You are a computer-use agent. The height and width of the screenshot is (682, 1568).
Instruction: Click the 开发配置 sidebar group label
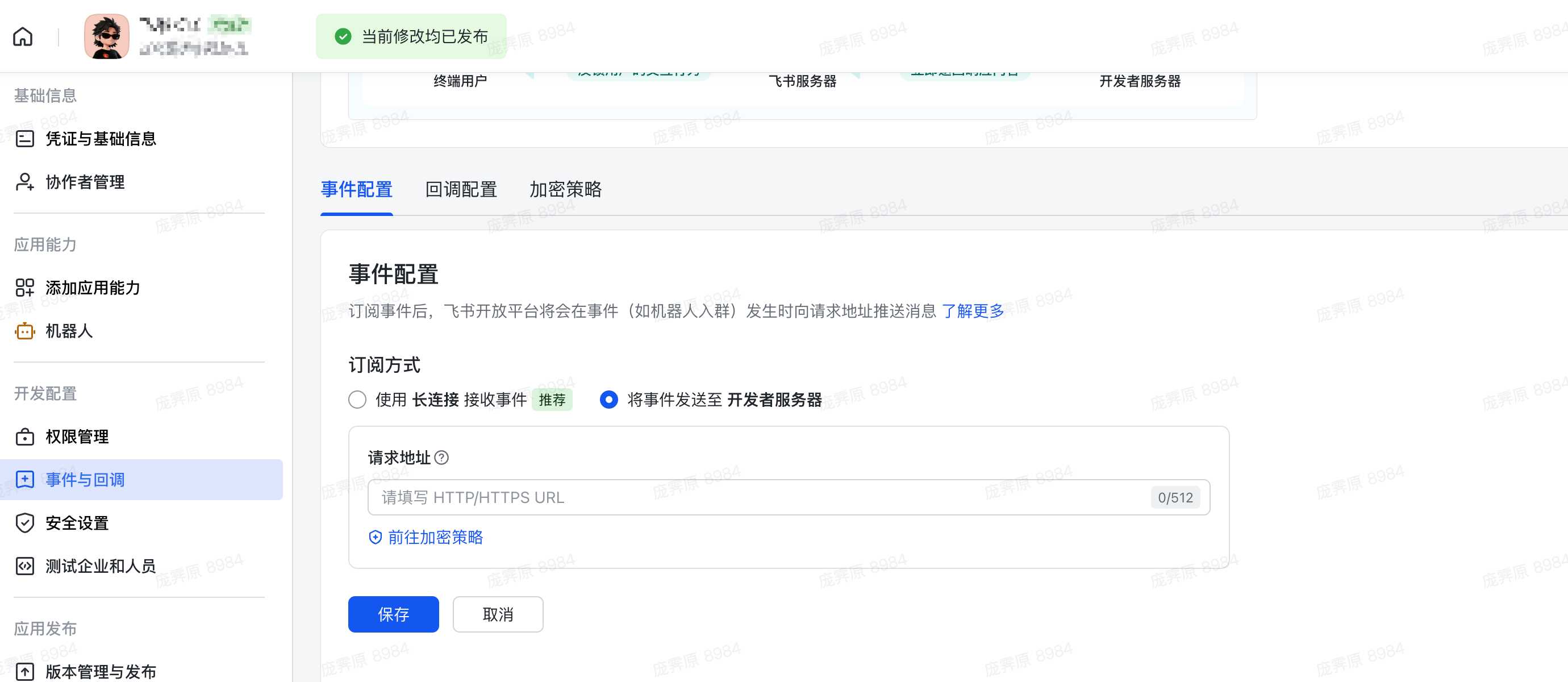(45, 394)
